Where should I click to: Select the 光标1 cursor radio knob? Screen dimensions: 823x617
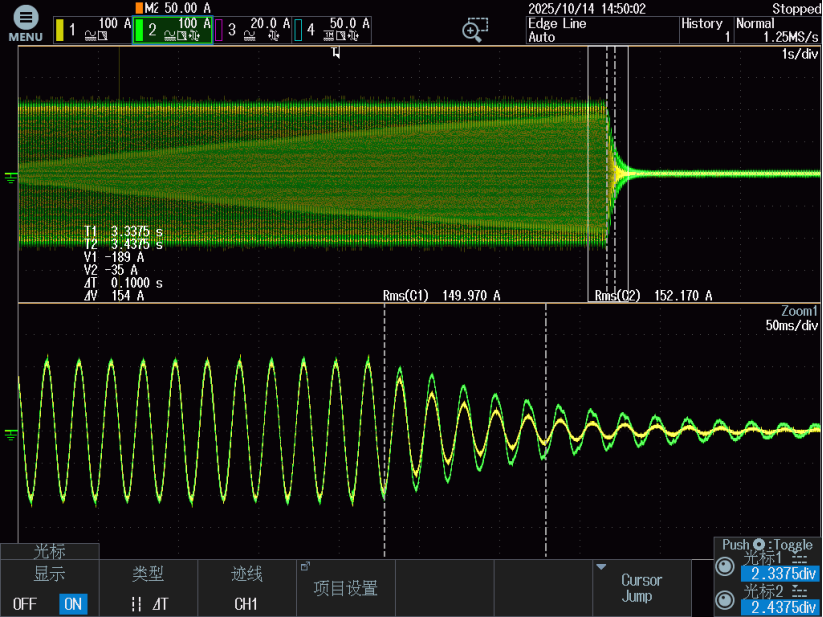click(725, 566)
